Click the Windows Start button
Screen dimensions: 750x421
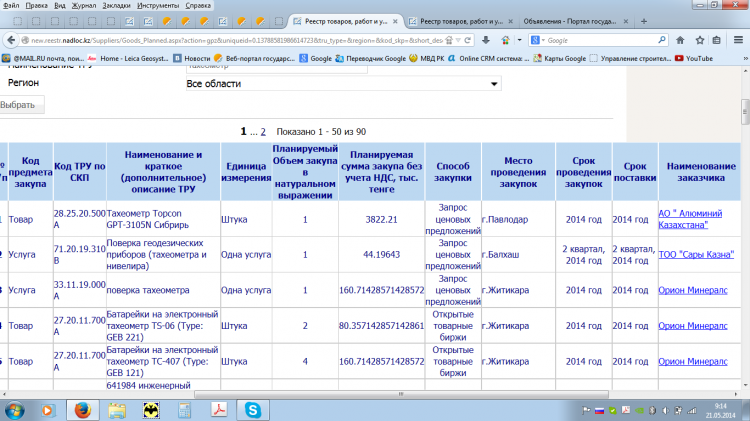point(15,408)
